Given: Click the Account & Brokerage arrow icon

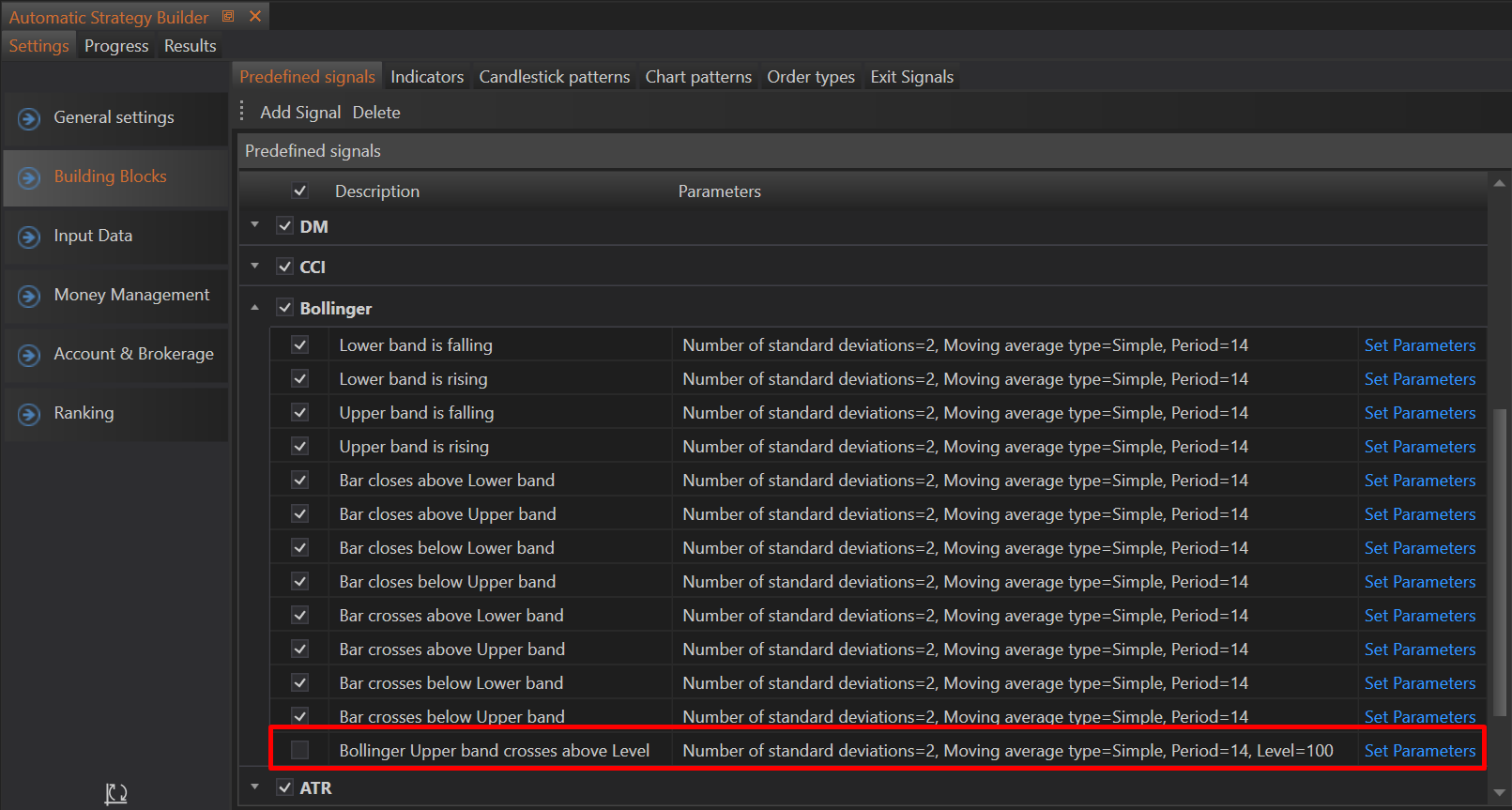Looking at the screenshot, I should click(x=29, y=355).
